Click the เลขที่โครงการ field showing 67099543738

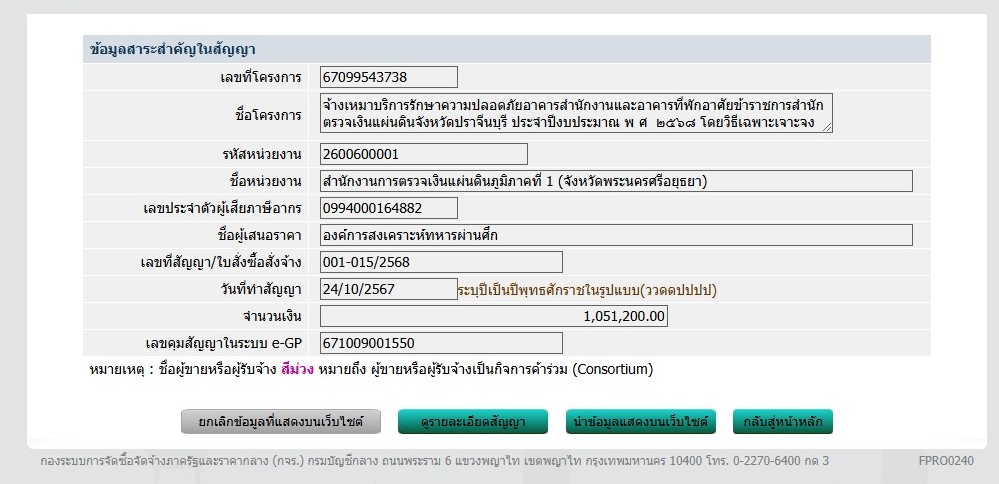coord(388,77)
